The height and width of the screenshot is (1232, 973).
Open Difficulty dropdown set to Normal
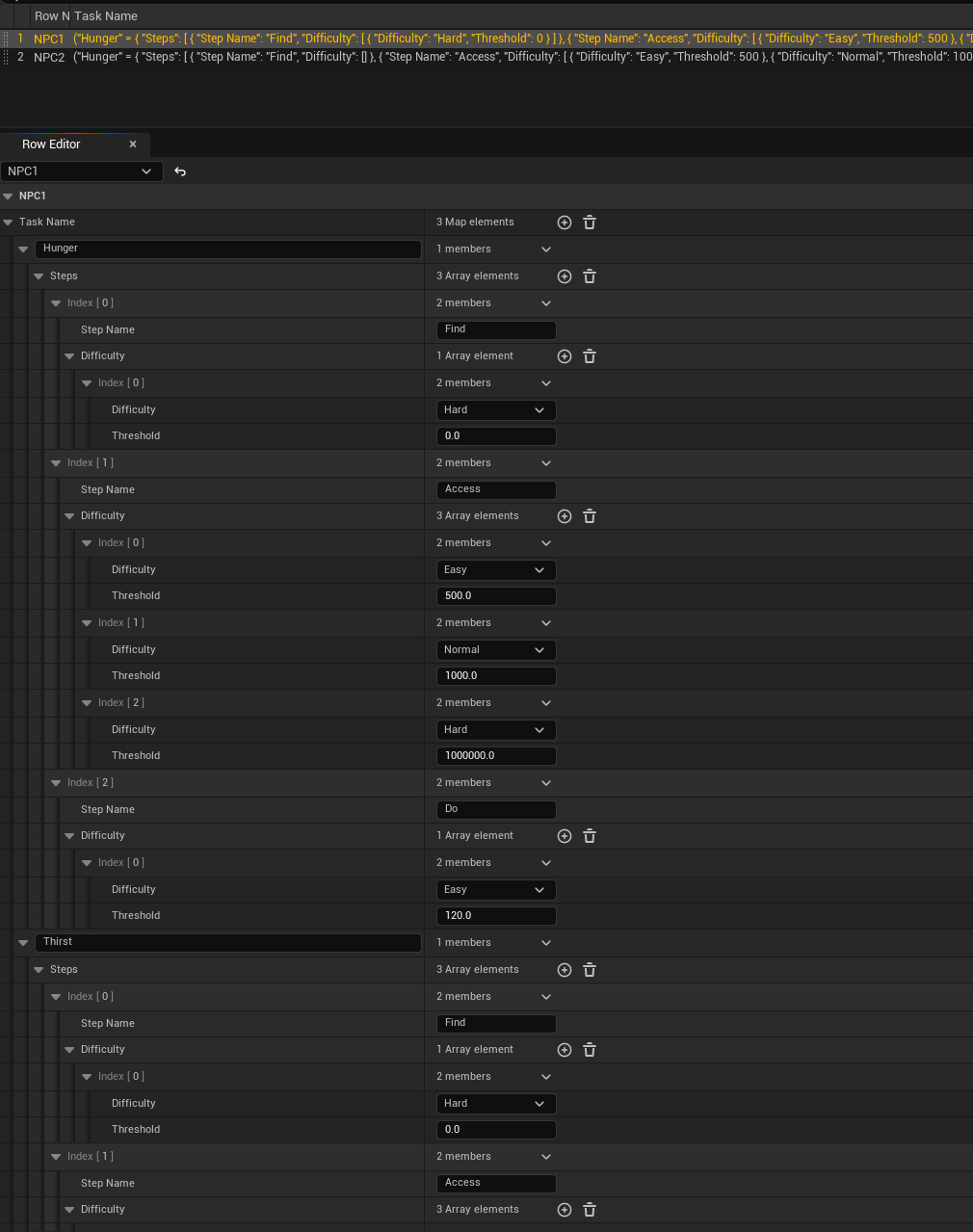[x=496, y=650]
